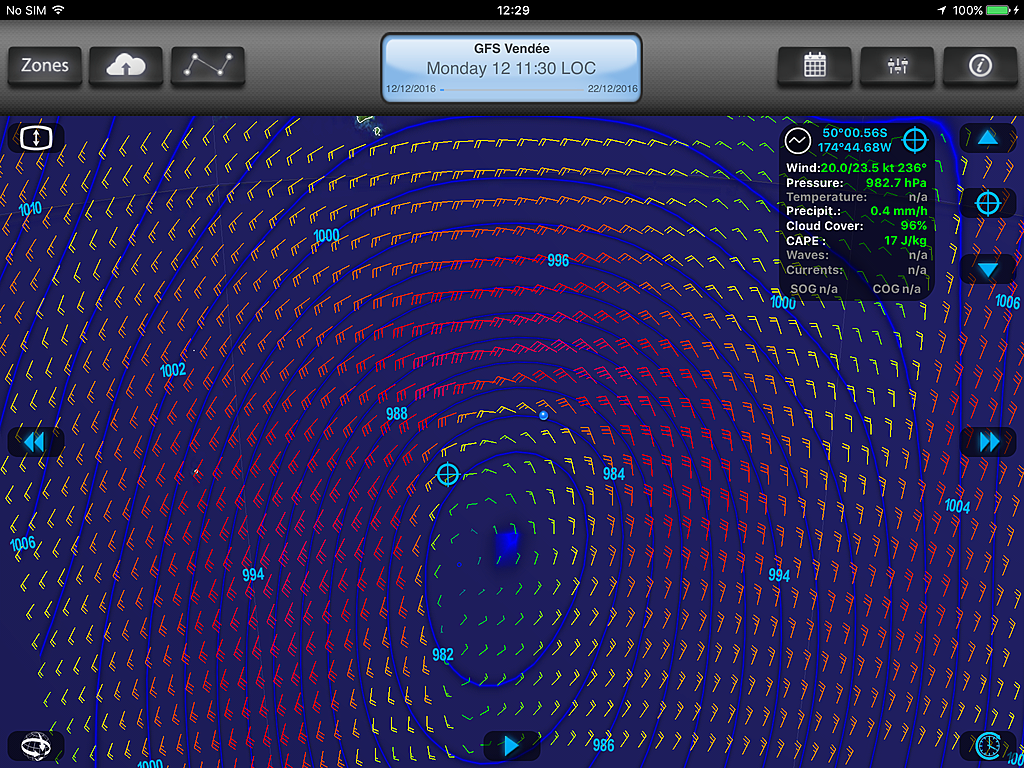
Task: Tap the 12:29 clock in status bar
Action: click(513, 10)
